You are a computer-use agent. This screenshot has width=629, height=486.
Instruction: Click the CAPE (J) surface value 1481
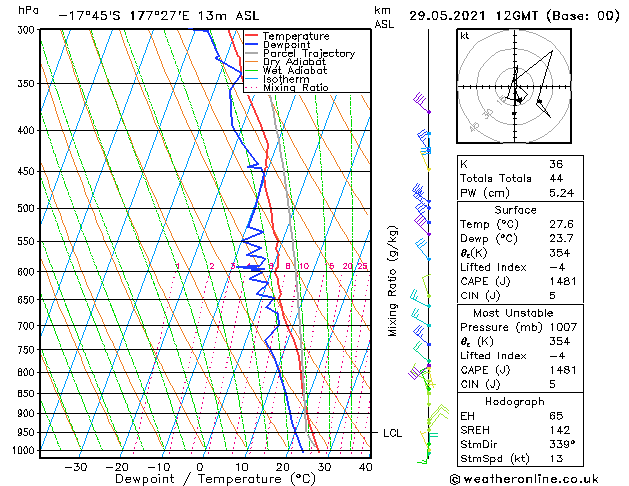562,281
